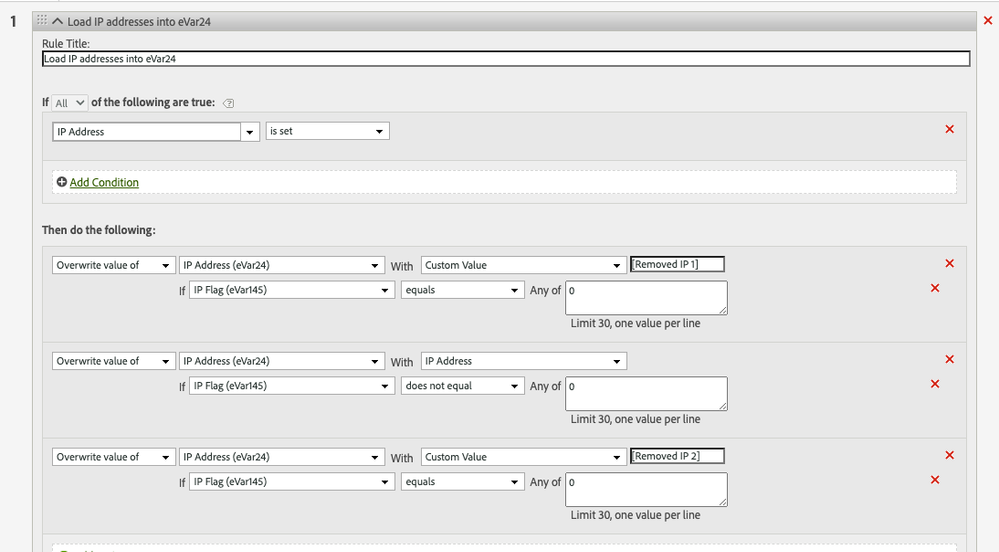Remove the IP Flag does not equal sub-condition
Image resolution: width=999 pixels, height=552 pixels.
[x=935, y=384]
